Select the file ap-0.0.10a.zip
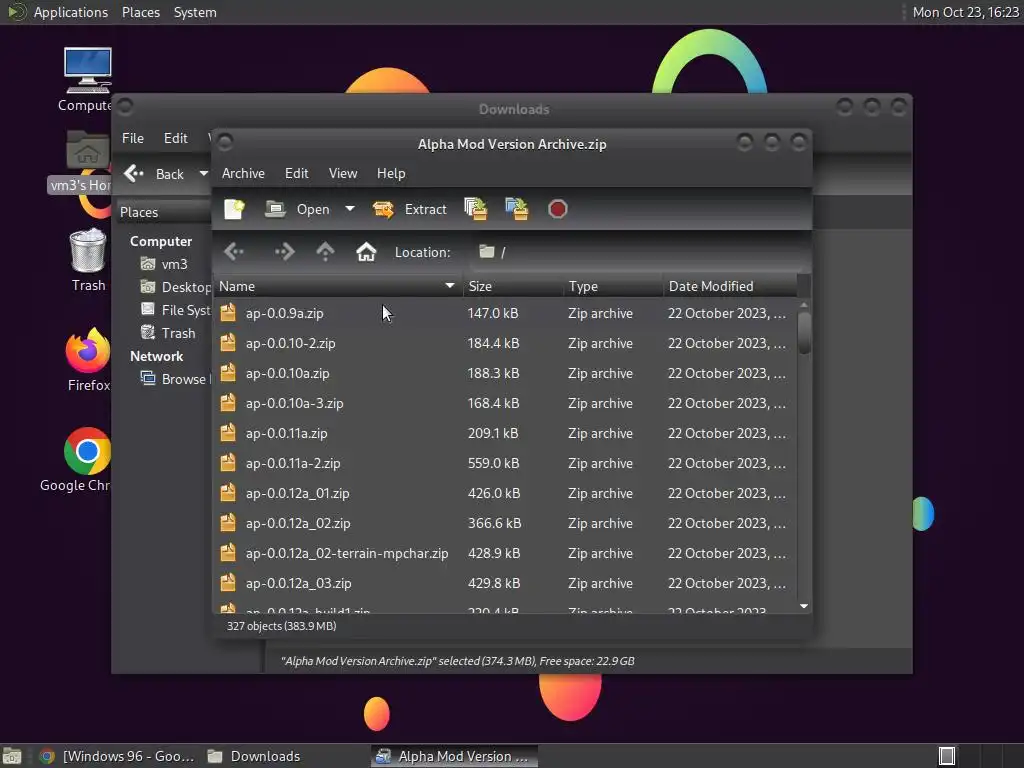1024x768 pixels. [x=505, y=373]
